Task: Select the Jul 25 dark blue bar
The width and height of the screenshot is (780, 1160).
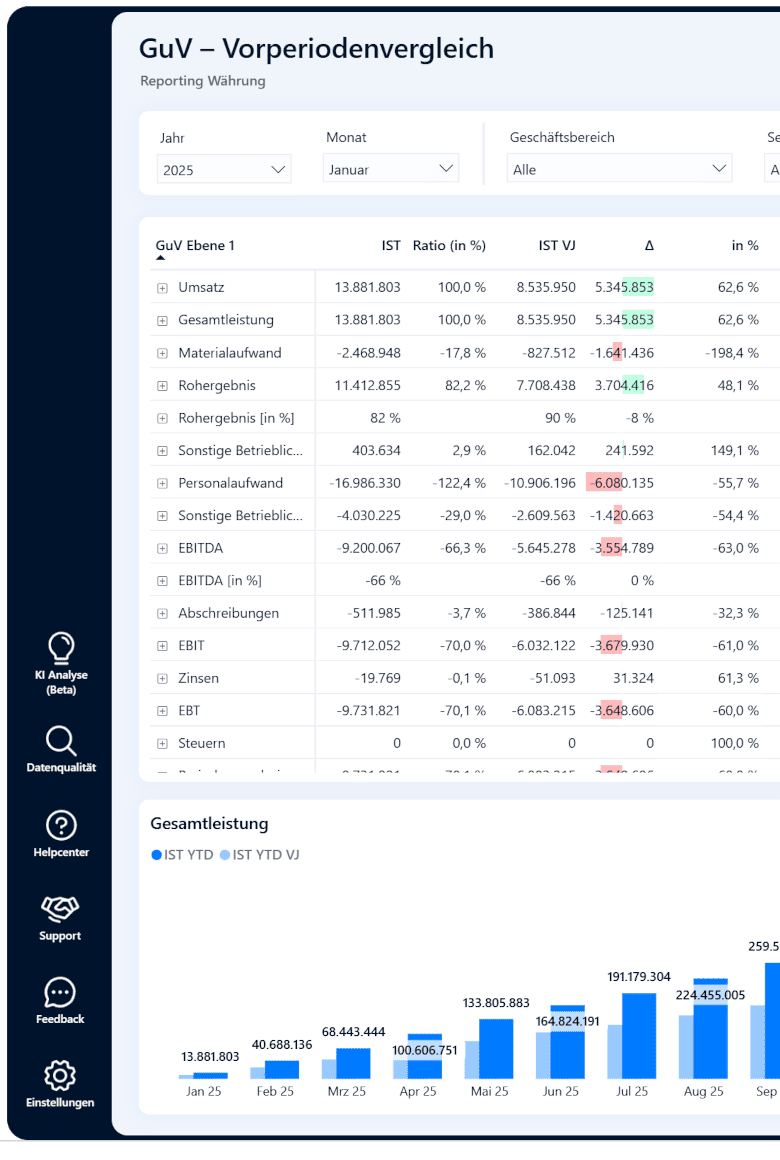Action: [639, 1036]
